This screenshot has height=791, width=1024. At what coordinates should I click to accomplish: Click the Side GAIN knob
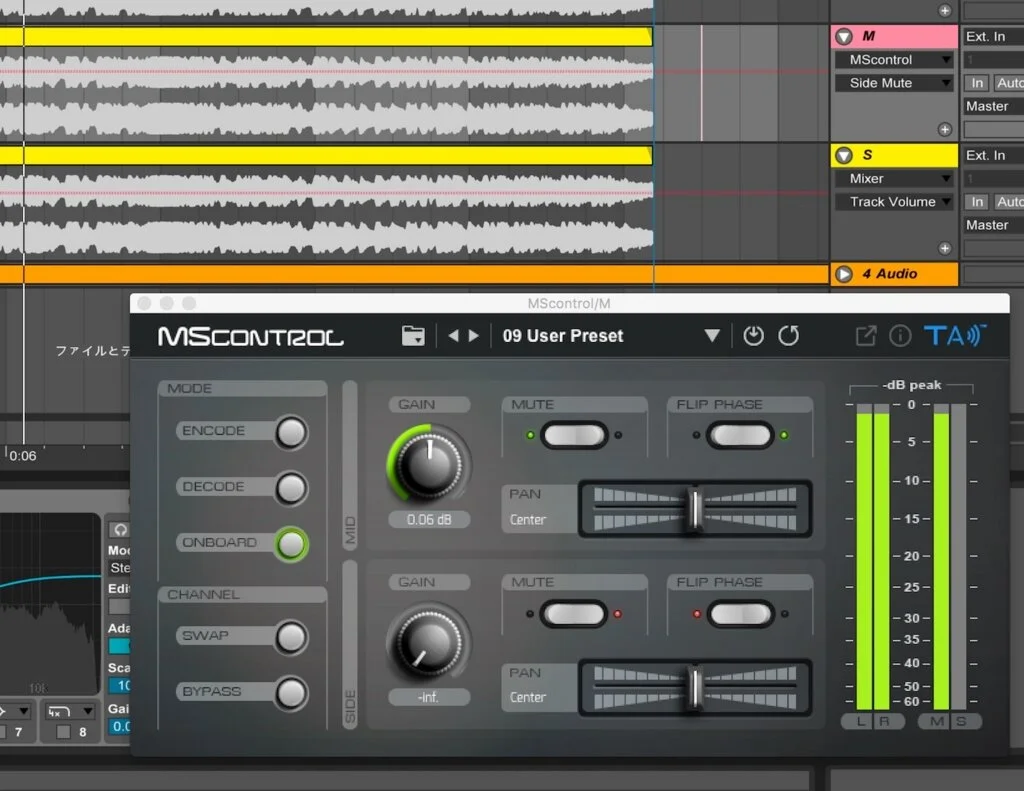[x=429, y=643]
